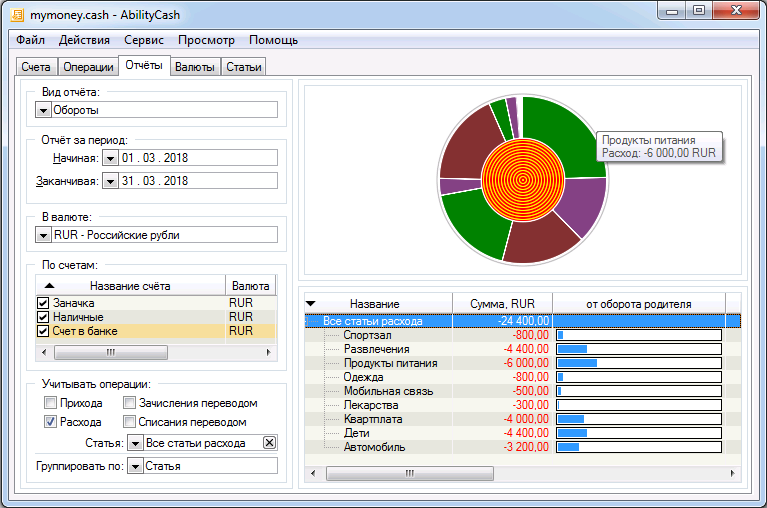Click the striped center of pie chart
This screenshot has width=767, height=508.
coord(523,180)
